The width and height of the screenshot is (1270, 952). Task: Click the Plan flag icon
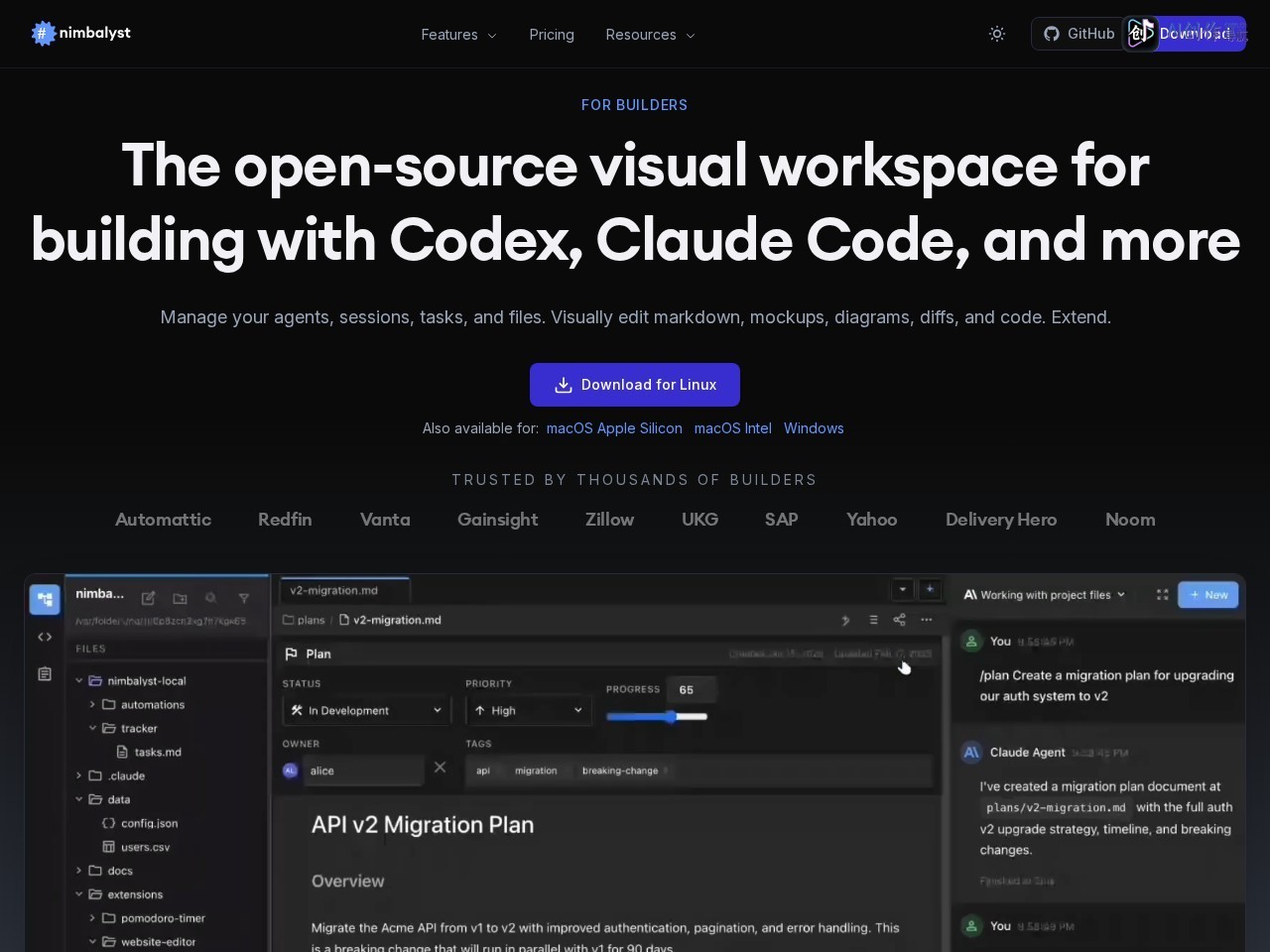coord(291,654)
